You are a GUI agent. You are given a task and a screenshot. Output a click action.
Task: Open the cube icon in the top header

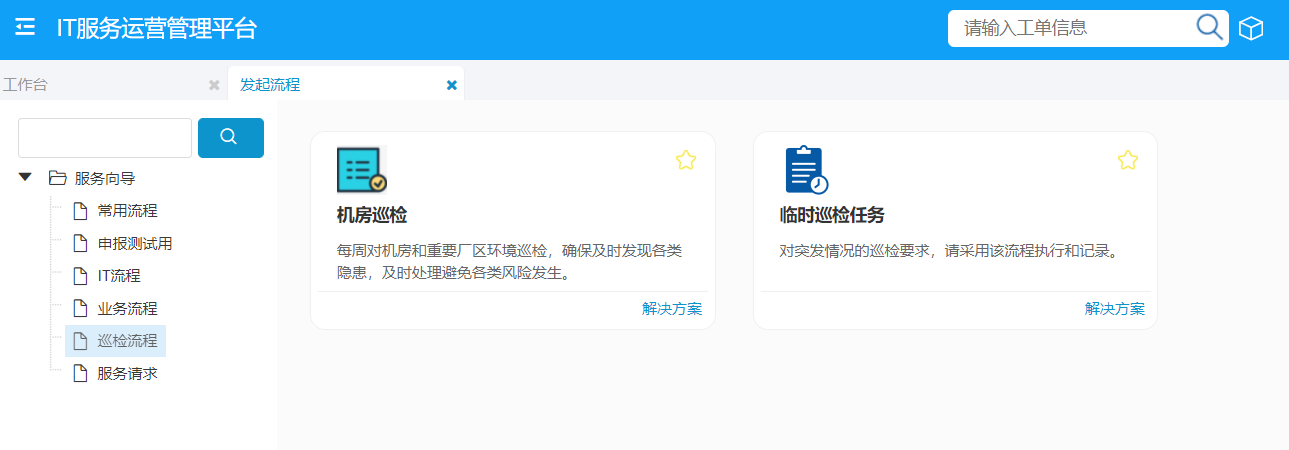click(x=1251, y=29)
